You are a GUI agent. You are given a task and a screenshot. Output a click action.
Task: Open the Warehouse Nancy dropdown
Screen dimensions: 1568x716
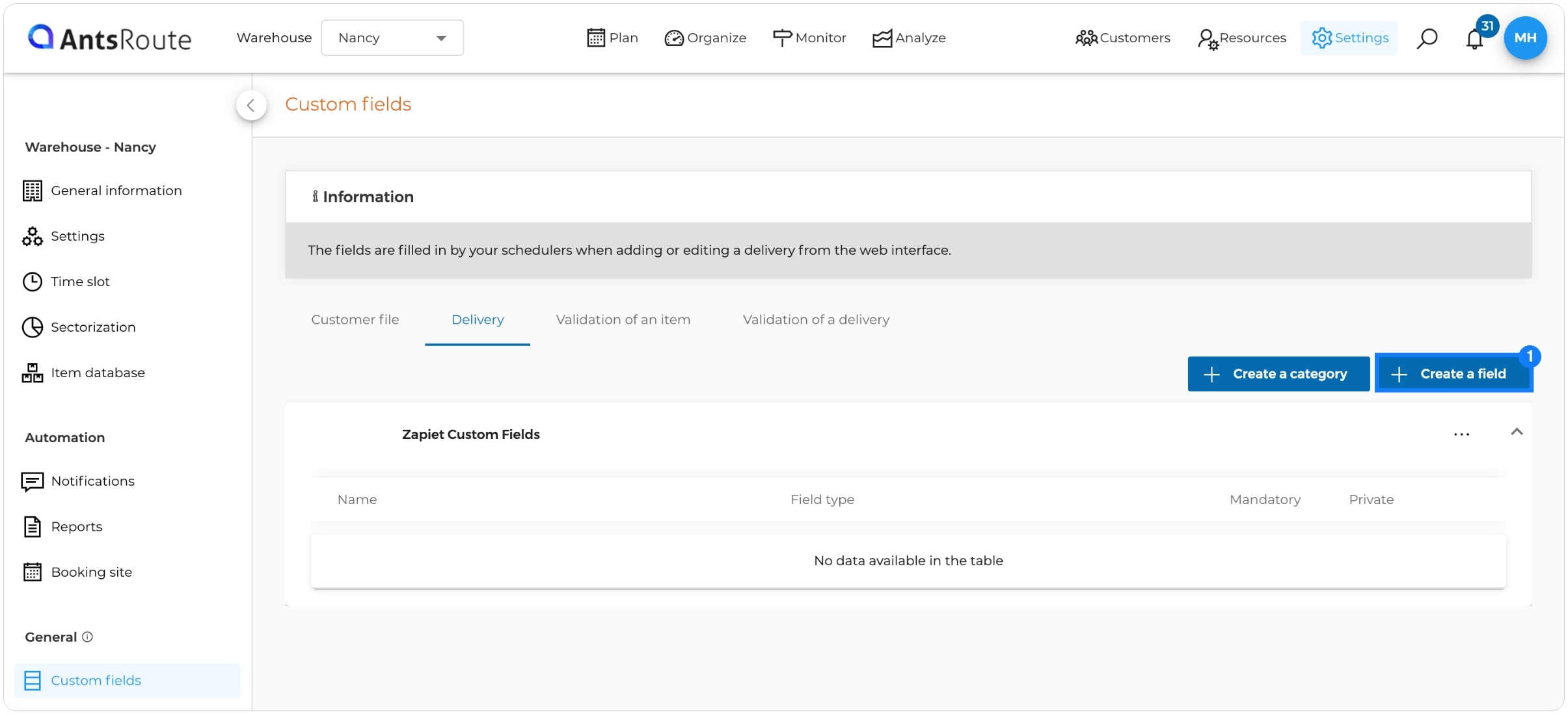coord(392,38)
